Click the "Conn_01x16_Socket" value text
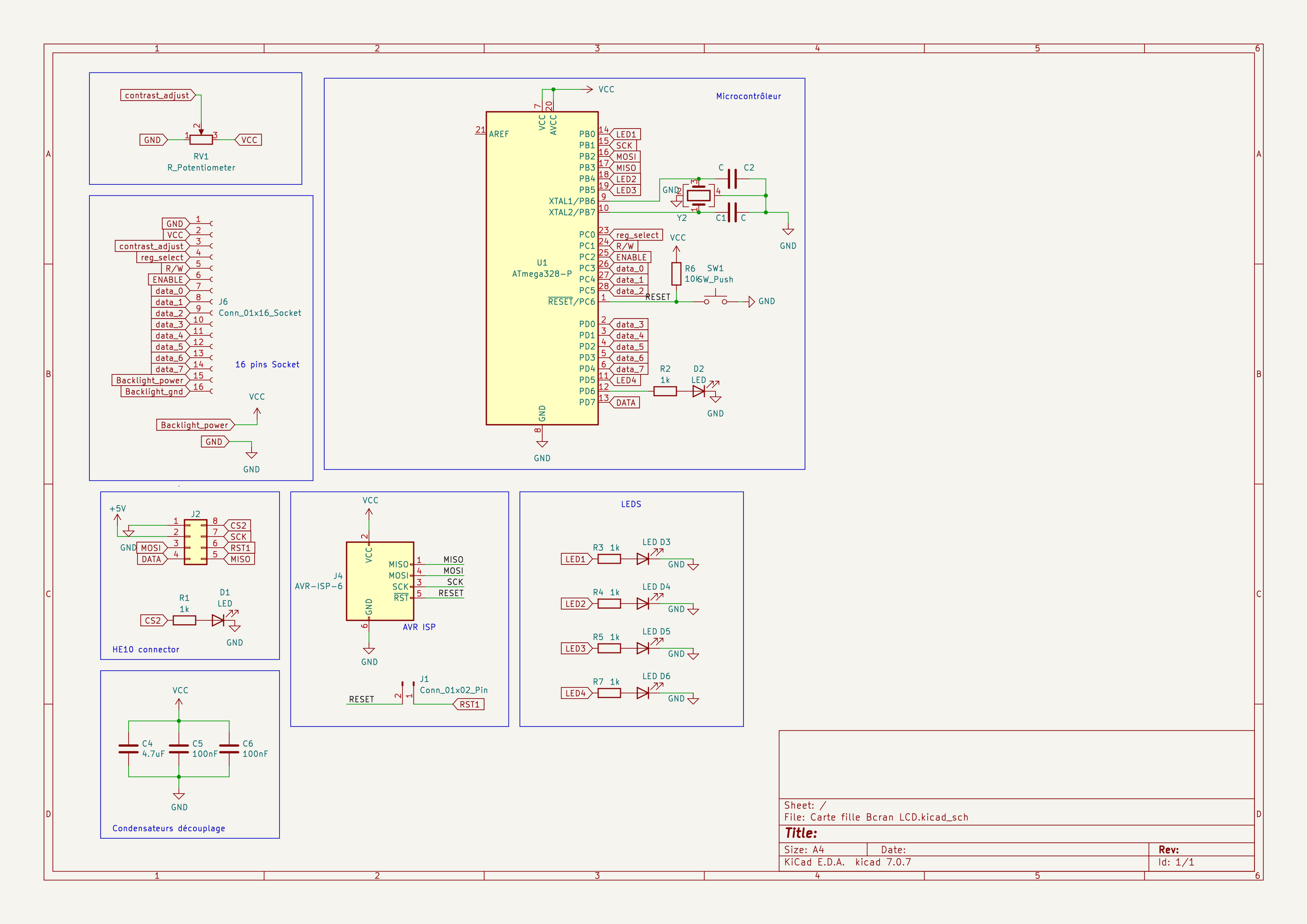The height and width of the screenshot is (924, 1307). coord(260,312)
